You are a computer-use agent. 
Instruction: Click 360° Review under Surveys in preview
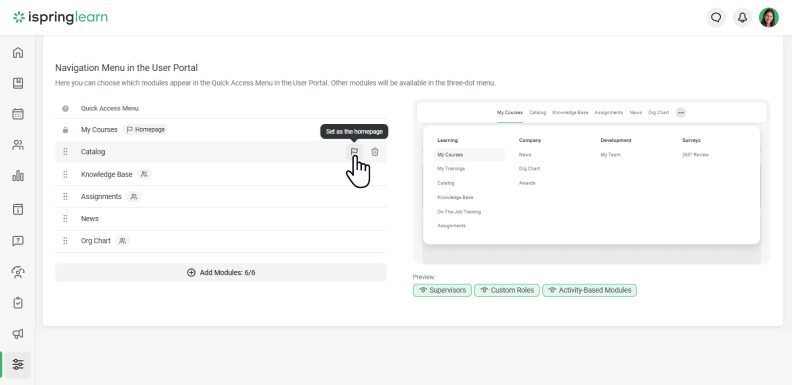point(696,155)
